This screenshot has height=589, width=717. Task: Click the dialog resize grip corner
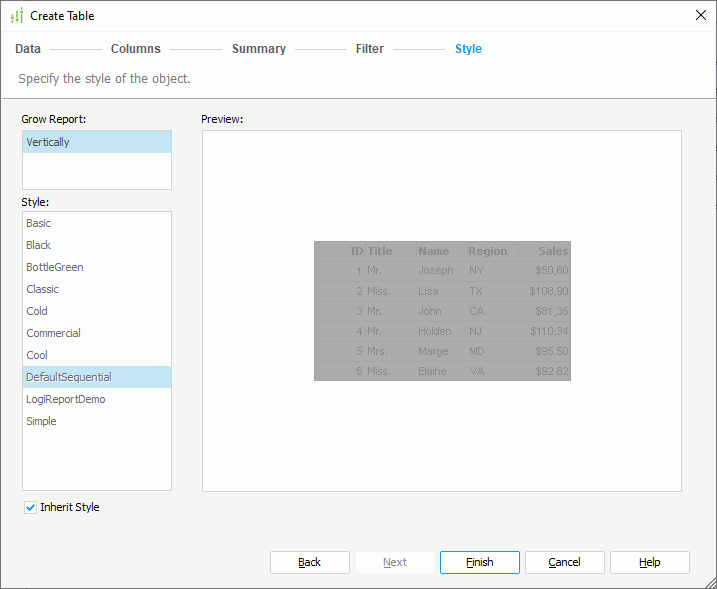710,582
